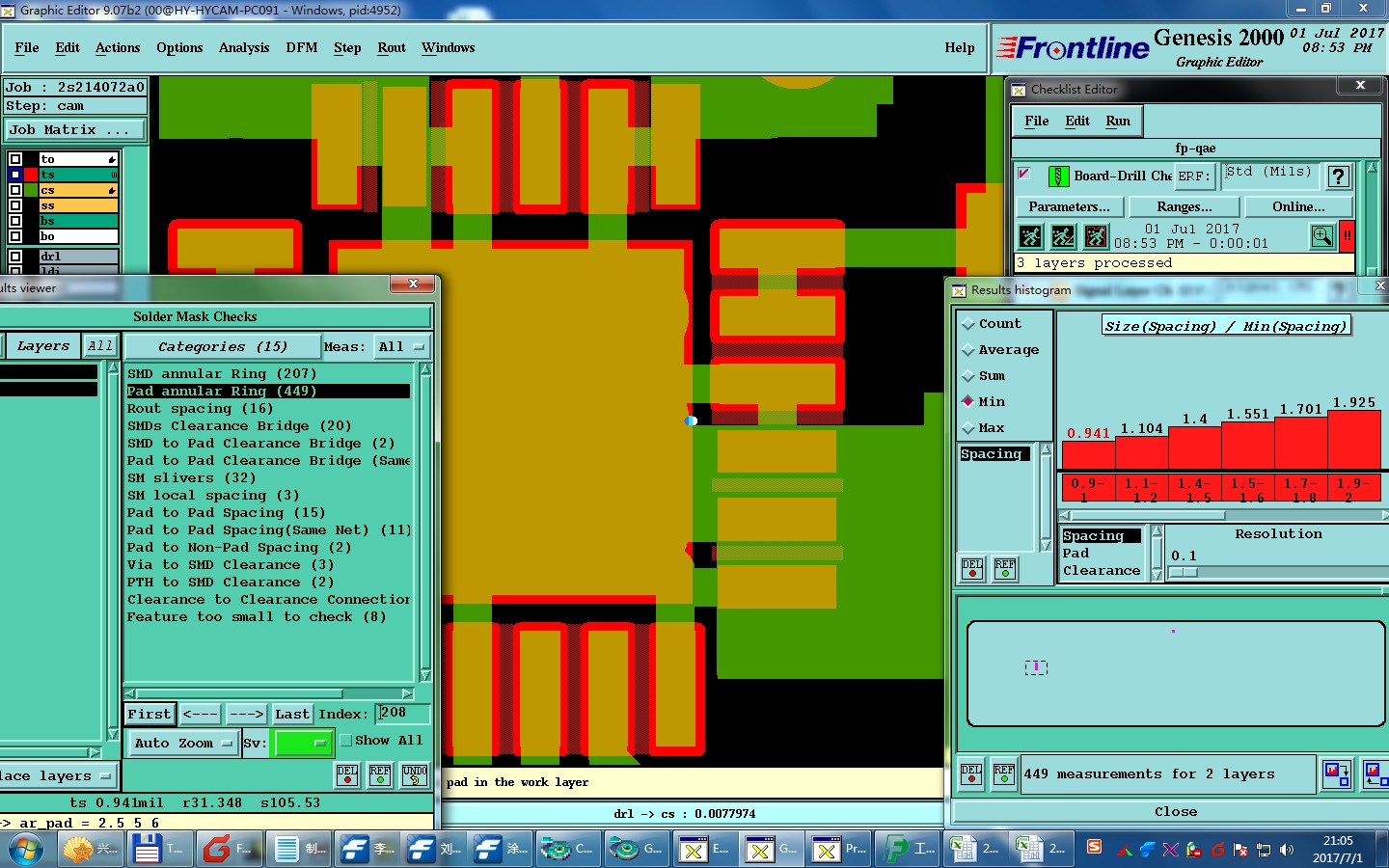Run check with the first running-man icon
The image size is (1389, 868).
[1030, 236]
